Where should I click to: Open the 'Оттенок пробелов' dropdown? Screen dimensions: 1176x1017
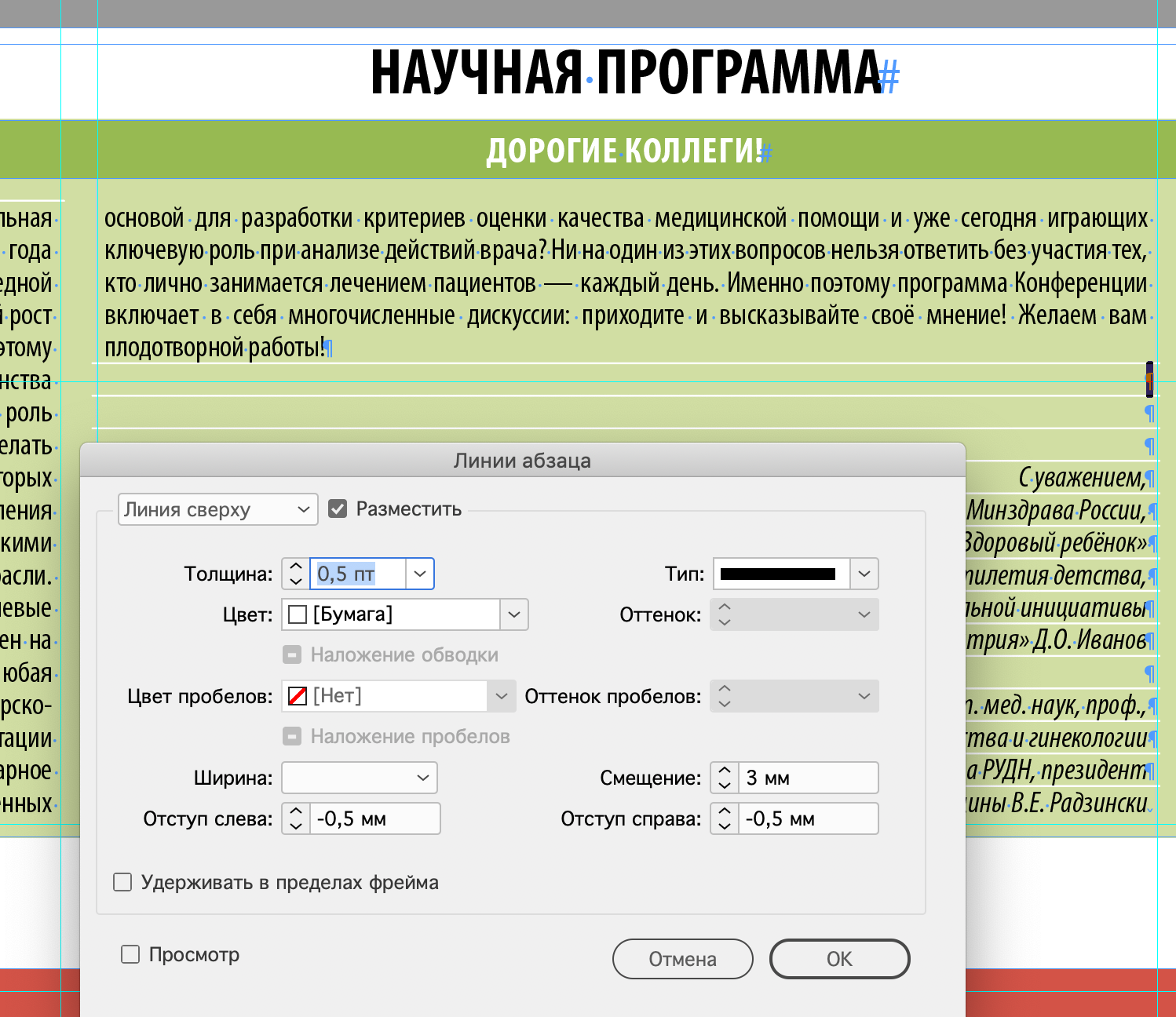[x=864, y=696]
